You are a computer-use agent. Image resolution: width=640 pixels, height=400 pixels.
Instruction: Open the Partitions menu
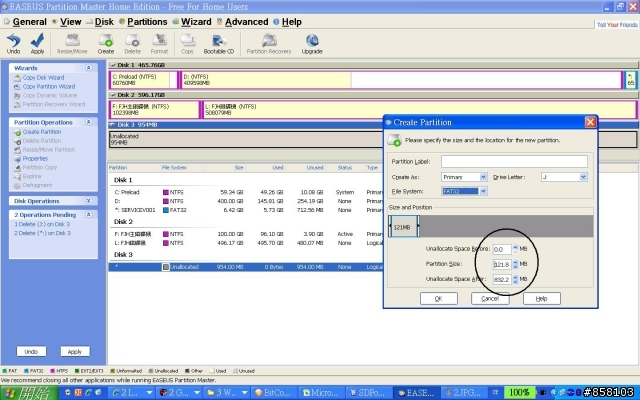[x=147, y=22]
